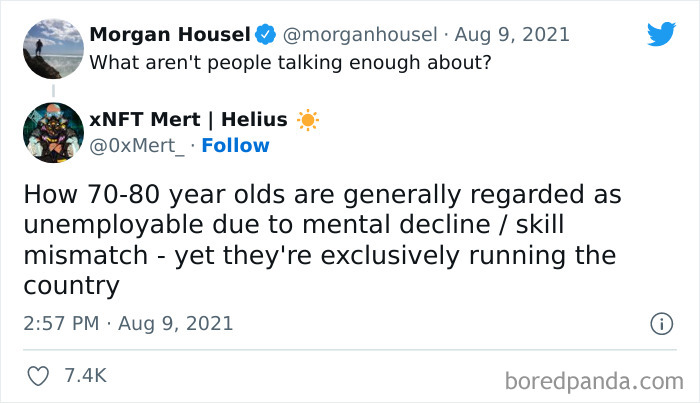This screenshot has width=700, height=403.
Task: Open the @morganhousel handle link
Action: (361, 35)
